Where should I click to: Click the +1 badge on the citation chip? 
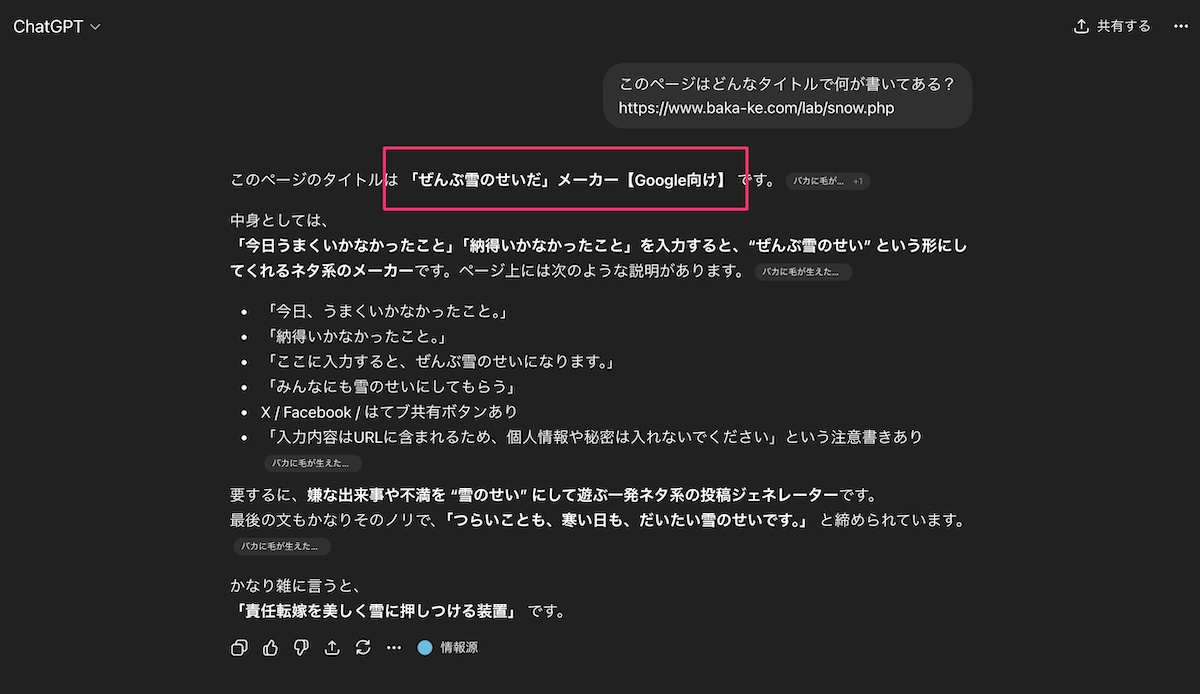858,181
